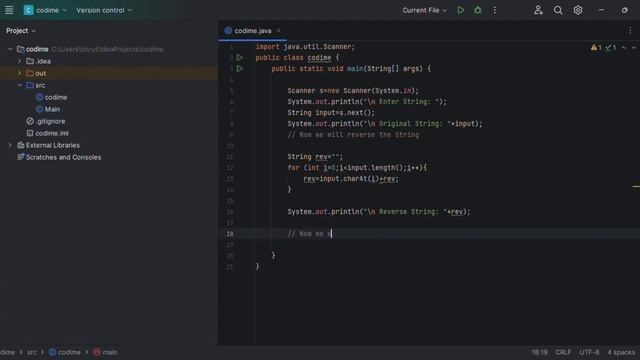Minimize the IDE window
The width and height of the screenshot is (640, 360).
pos(601,10)
